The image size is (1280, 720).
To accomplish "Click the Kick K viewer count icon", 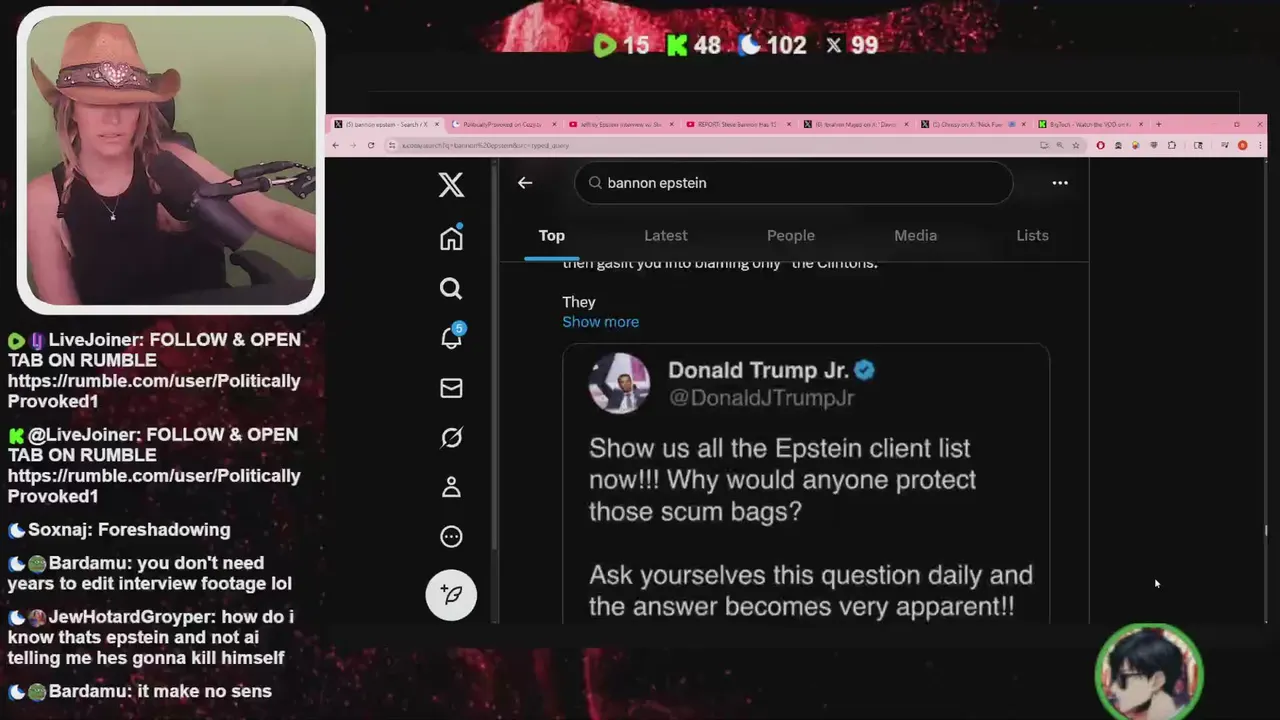I will [677, 45].
